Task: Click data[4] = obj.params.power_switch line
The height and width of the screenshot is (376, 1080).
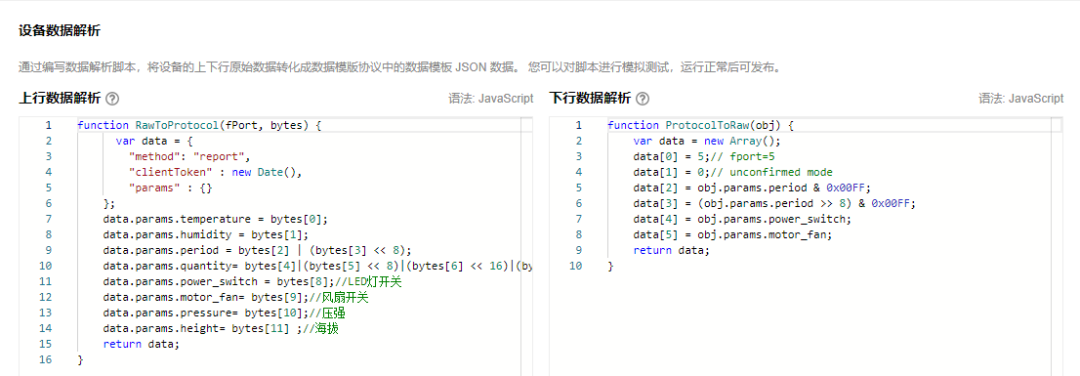Action: point(742,219)
